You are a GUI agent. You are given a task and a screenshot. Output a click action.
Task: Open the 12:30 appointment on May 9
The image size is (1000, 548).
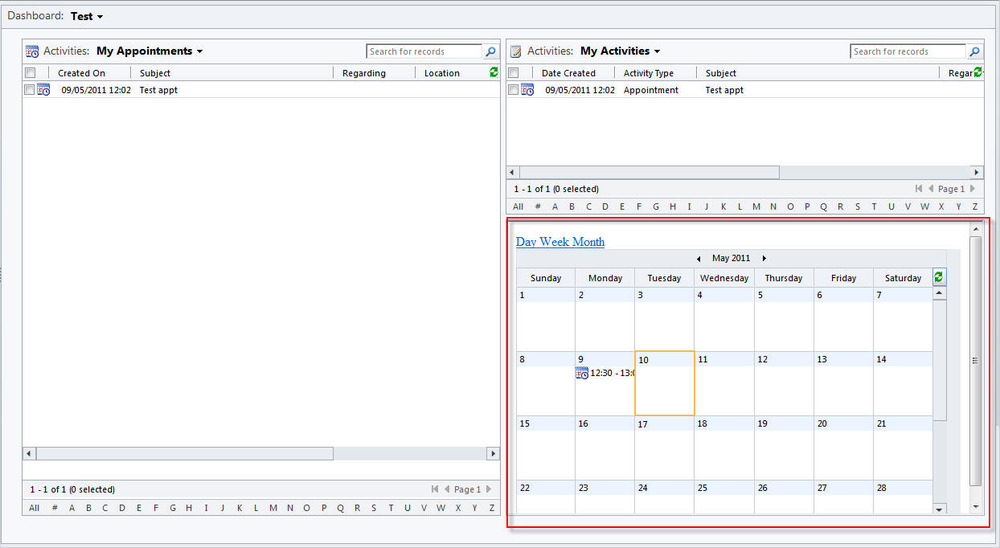(x=610, y=373)
